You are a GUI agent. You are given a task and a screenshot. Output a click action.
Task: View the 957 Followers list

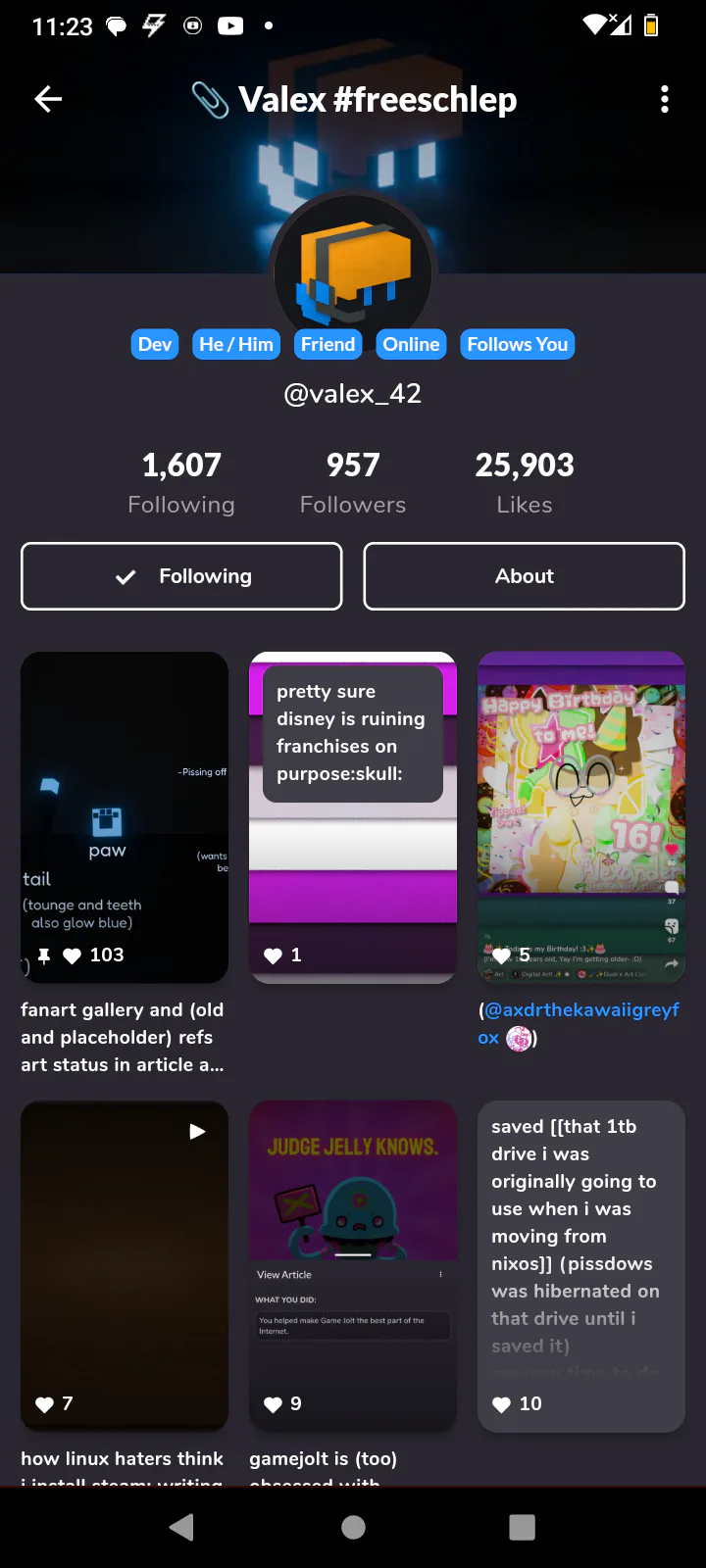(353, 482)
